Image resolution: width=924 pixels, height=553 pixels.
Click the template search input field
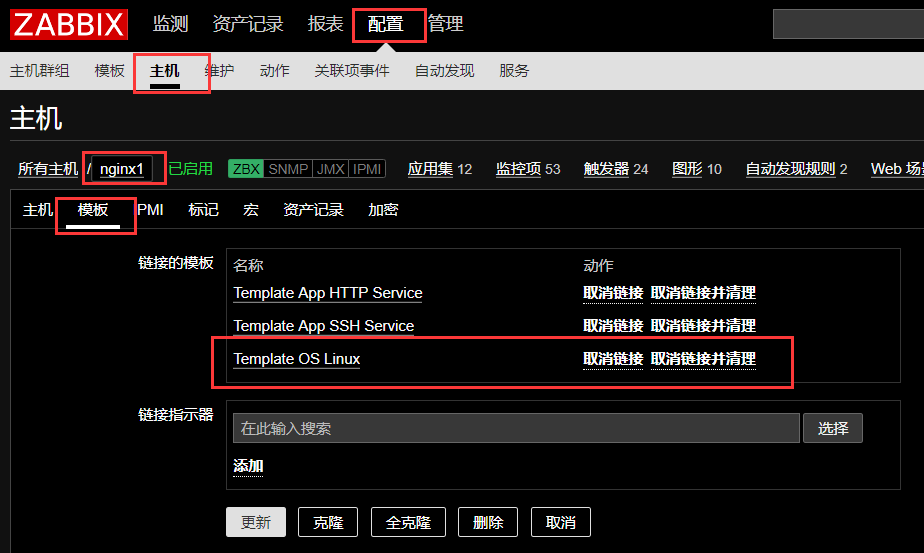(516, 428)
